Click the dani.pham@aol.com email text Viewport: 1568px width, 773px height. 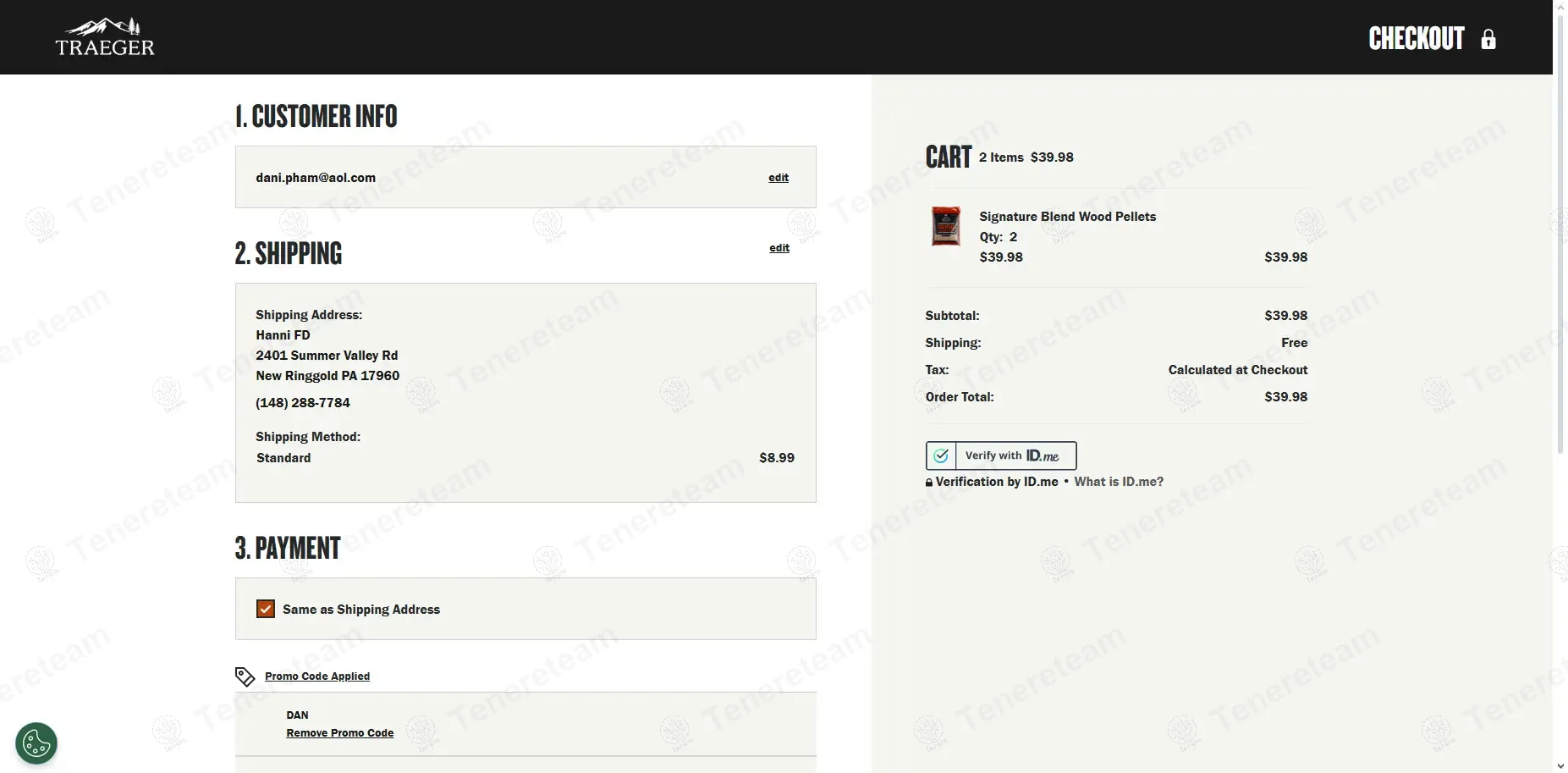pyautogui.click(x=316, y=178)
